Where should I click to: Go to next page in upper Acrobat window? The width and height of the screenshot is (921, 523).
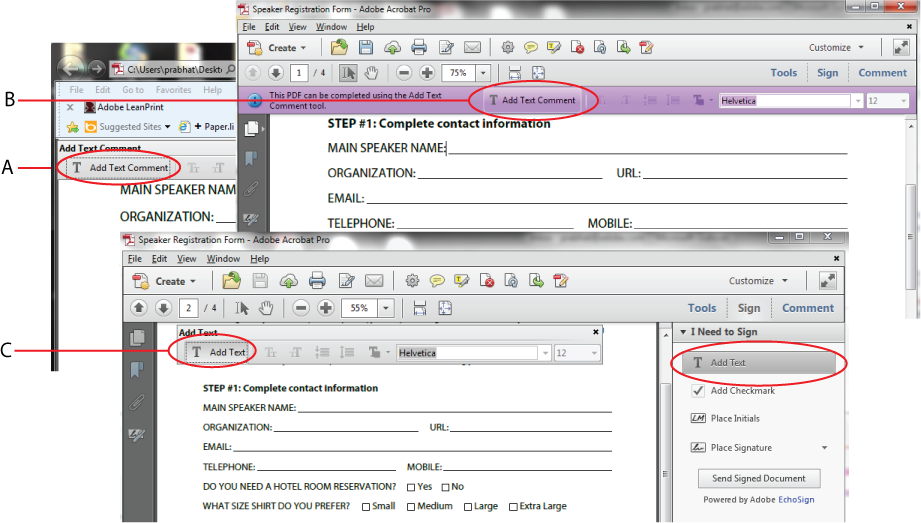[x=275, y=73]
